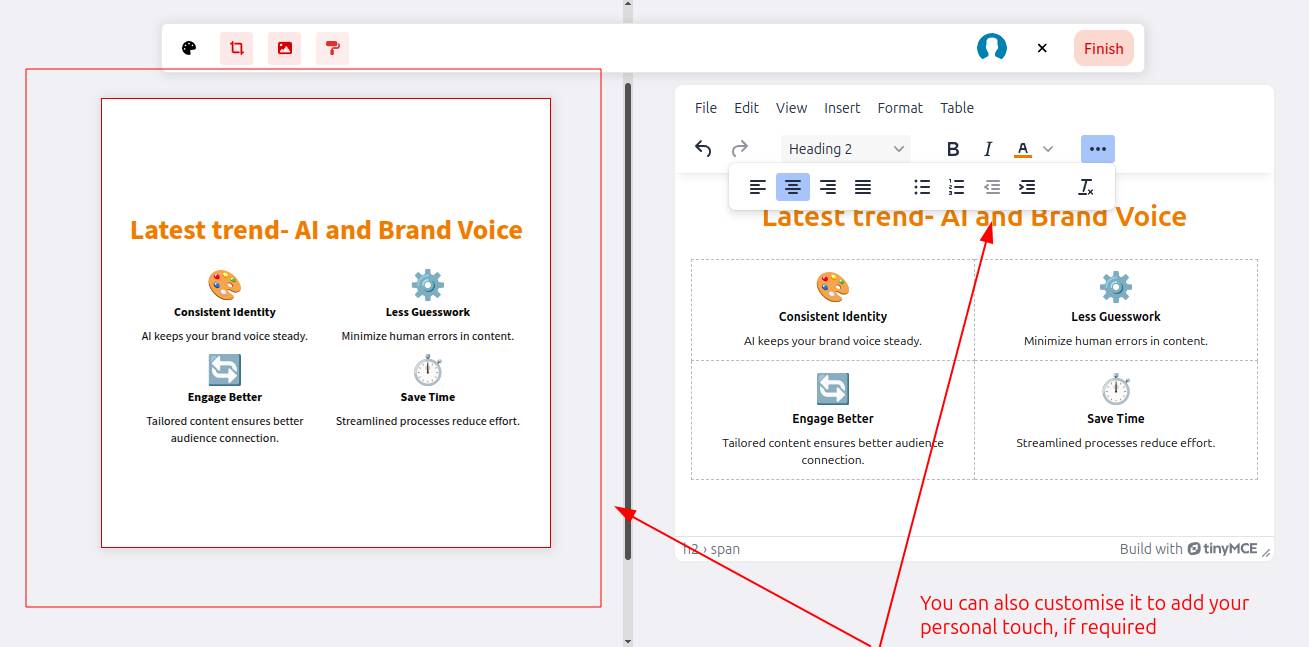Apply the orange text color swatch

click(1022, 149)
